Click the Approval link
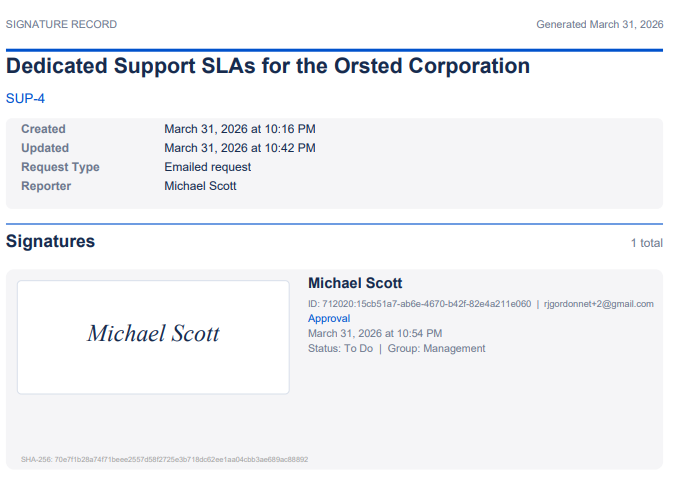Image resolution: width=677 pixels, height=481 pixels. (x=329, y=318)
